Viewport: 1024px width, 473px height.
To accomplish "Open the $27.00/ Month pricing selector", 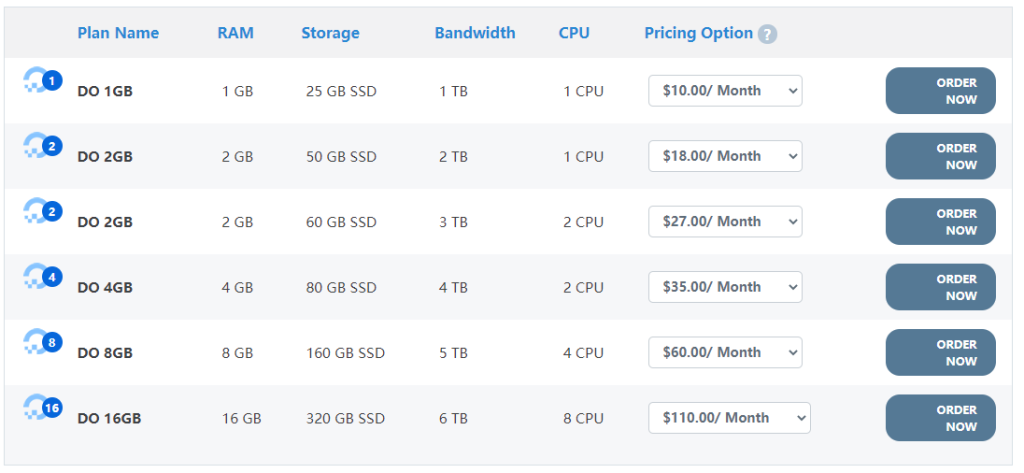I will [x=725, y=222].
